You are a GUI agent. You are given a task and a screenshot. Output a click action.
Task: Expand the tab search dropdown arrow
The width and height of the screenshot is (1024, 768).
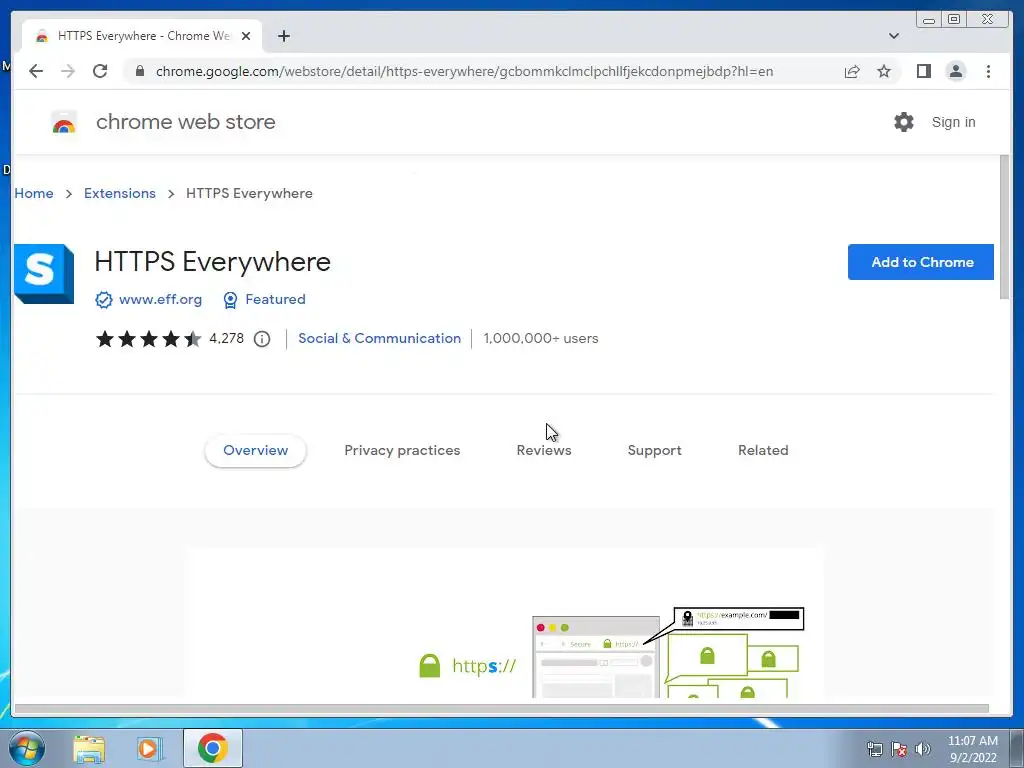pos(894,36)
